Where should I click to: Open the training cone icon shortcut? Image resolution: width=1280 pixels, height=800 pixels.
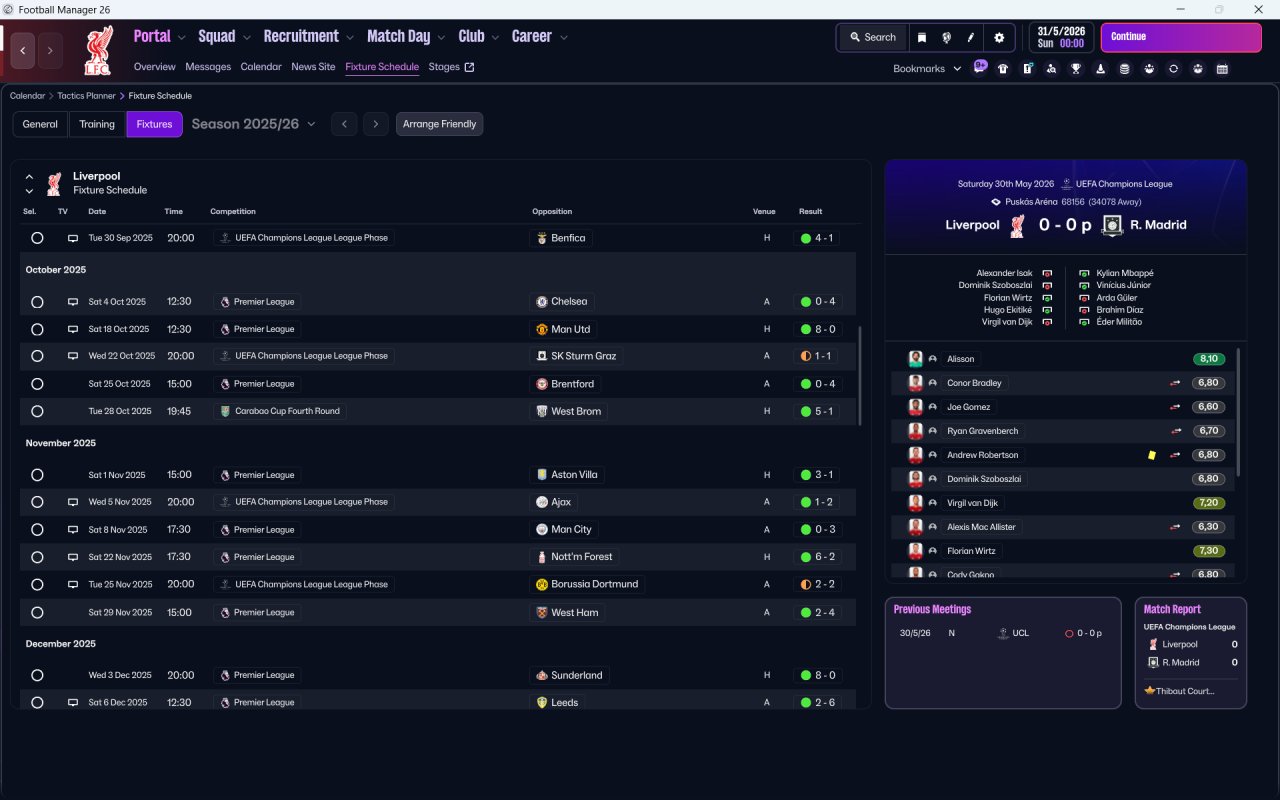[1101, 69]
